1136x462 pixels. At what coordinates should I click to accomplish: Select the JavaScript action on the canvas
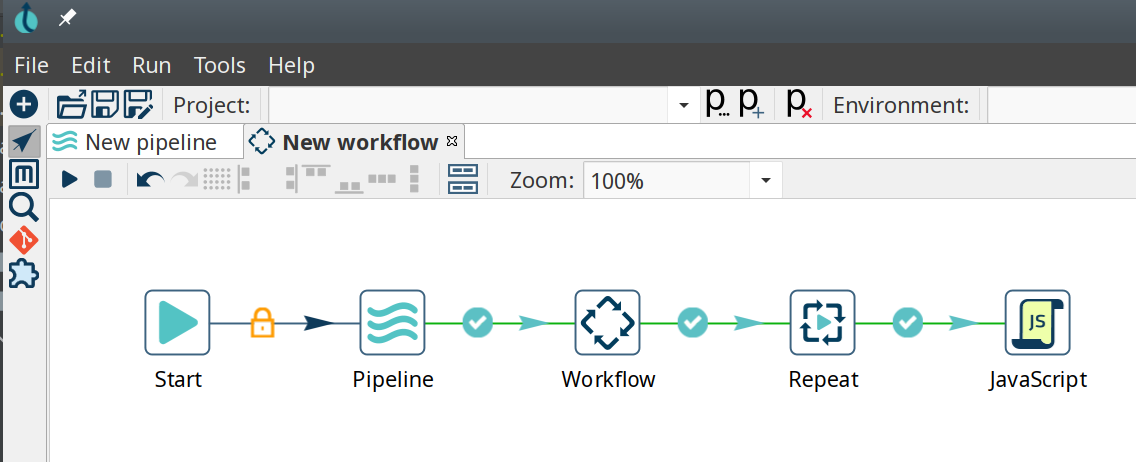point(1037,322)
